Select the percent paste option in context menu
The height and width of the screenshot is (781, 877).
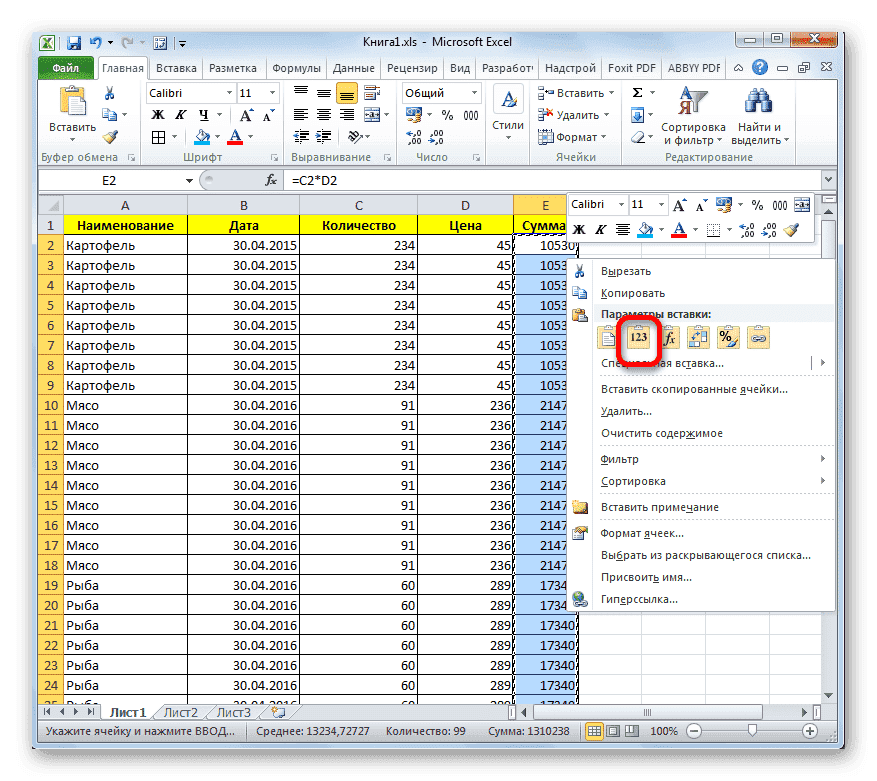pos(727,337)
